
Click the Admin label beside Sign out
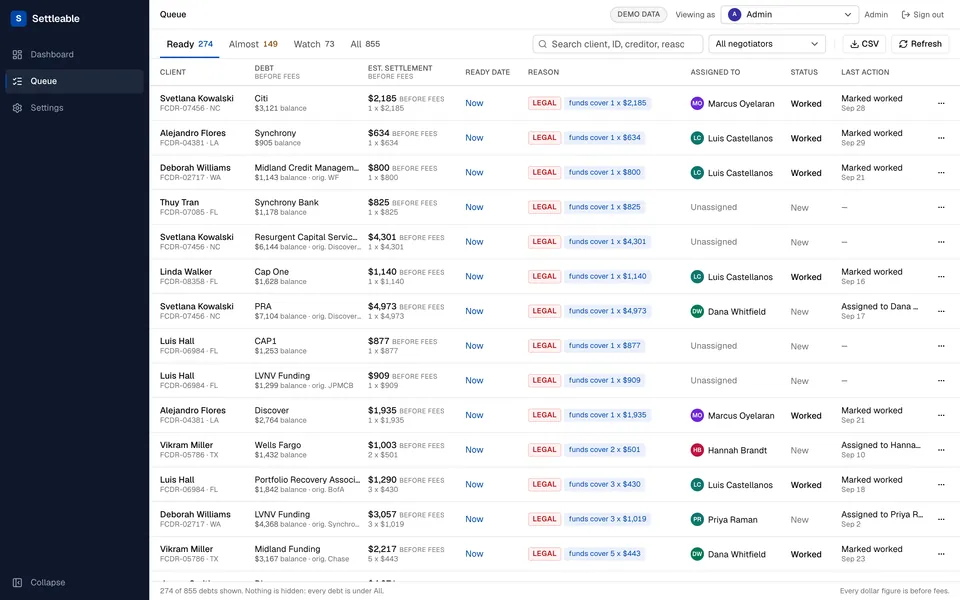pos(876,15)
